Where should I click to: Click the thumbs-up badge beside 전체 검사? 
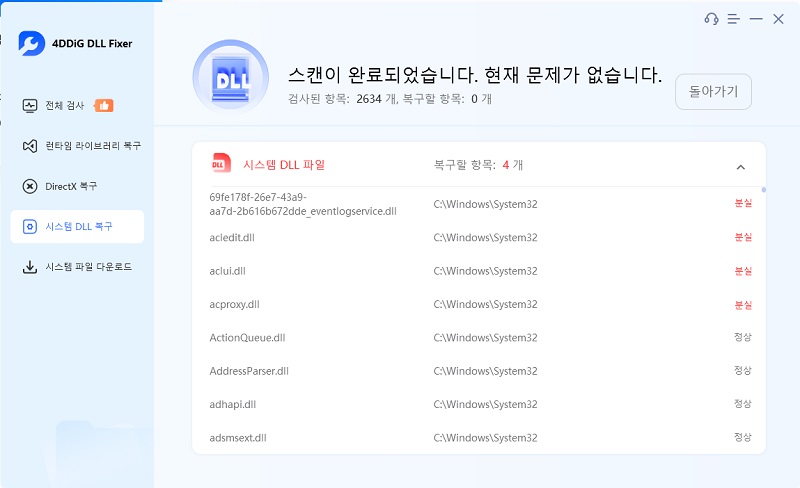click(104, 105)
